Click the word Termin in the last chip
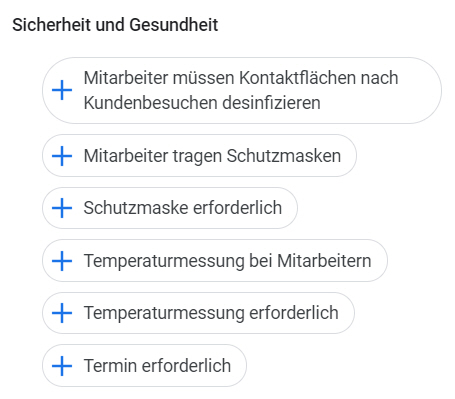The width and height of the screenshot is (455, 399). click(110, 366)
